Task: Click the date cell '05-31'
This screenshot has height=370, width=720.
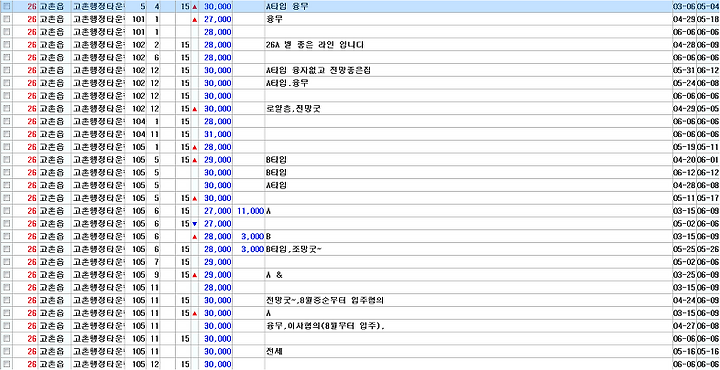Action: (x=684, y=71)
